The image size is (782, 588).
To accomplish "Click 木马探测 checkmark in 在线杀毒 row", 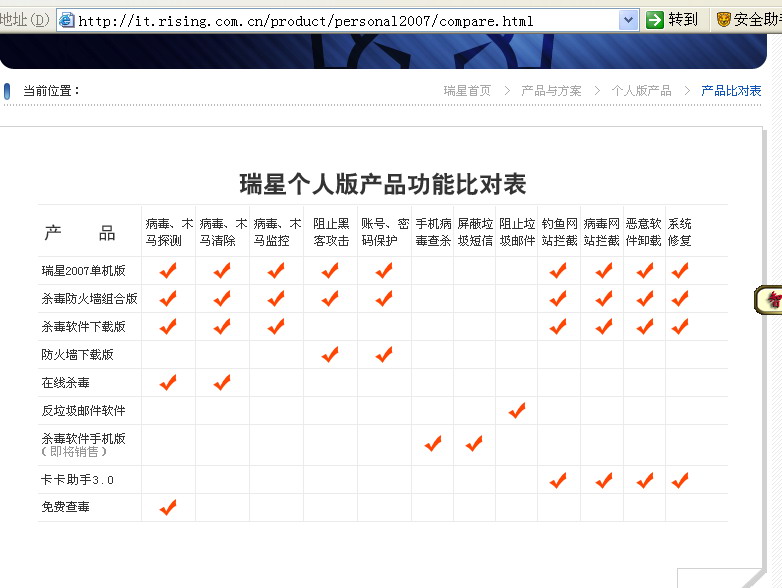I will 168,383.
